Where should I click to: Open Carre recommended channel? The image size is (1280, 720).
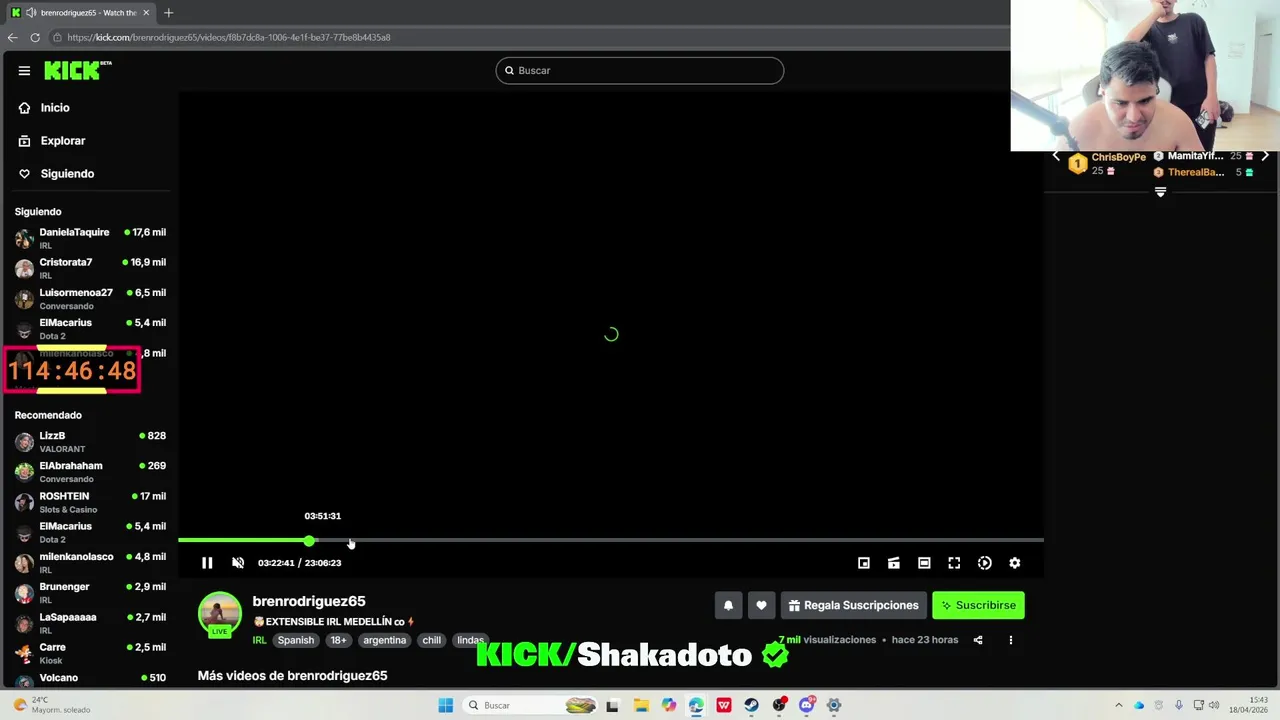(90, 653)
